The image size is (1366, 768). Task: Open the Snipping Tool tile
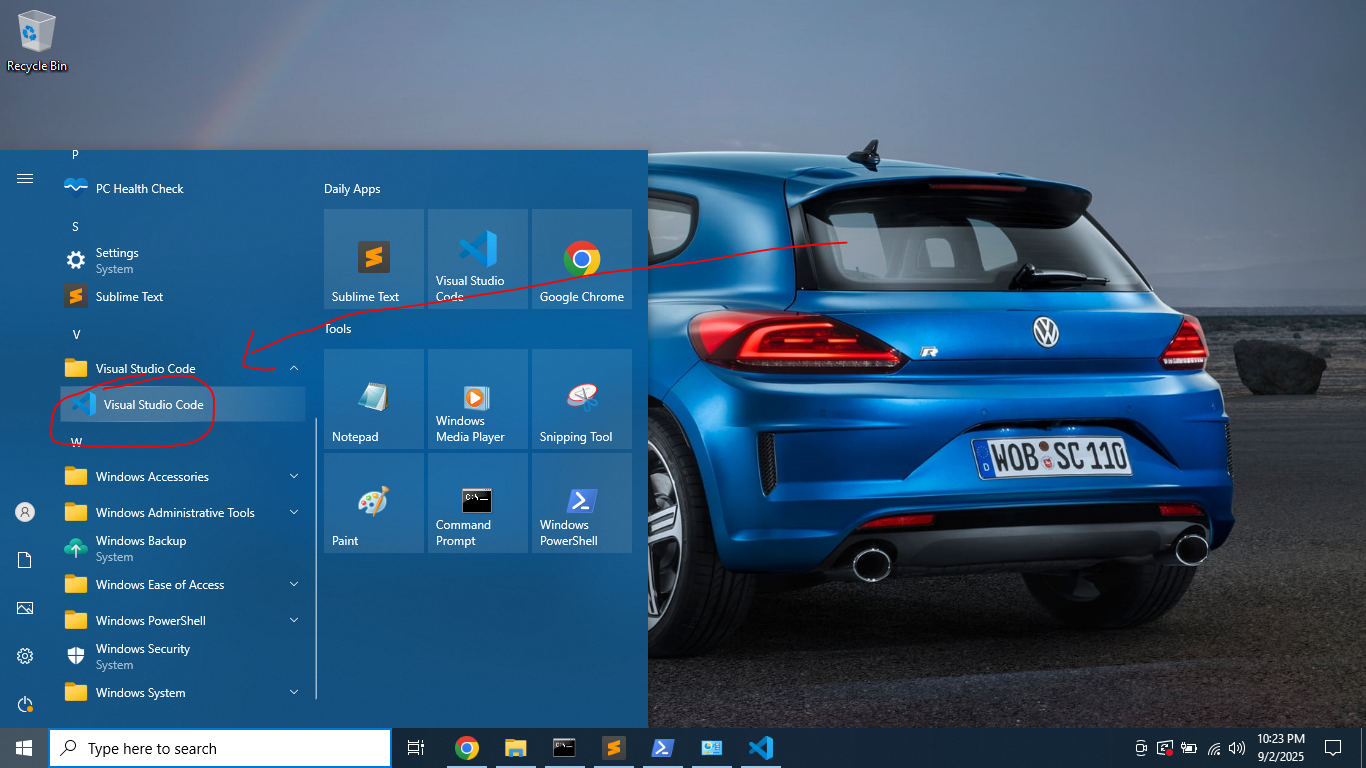[x=581, y=399]
